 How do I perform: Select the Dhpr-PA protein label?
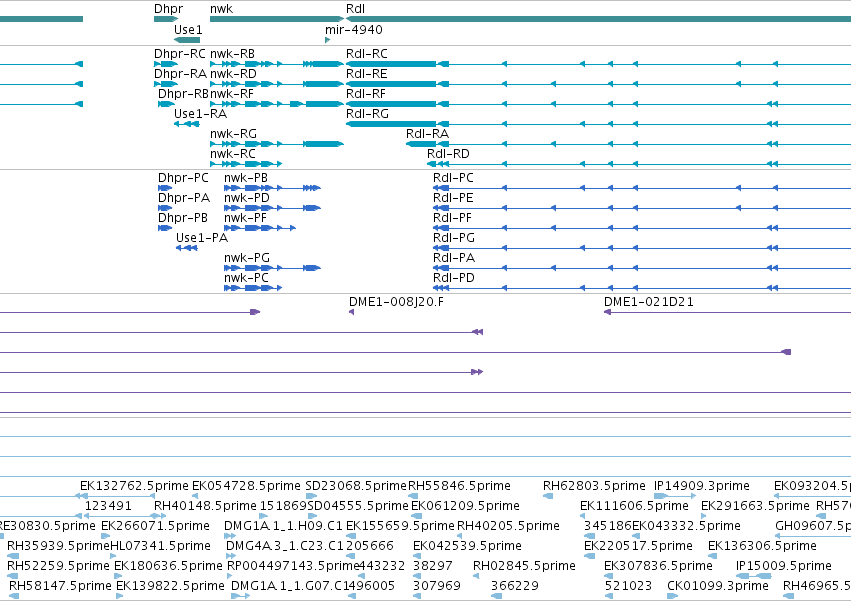click(x=184, y=198)
